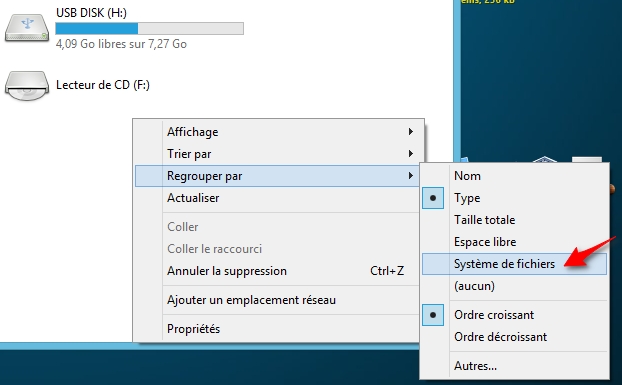
Task: Group by Système de fichiers
Action: [x=514, y=264]
